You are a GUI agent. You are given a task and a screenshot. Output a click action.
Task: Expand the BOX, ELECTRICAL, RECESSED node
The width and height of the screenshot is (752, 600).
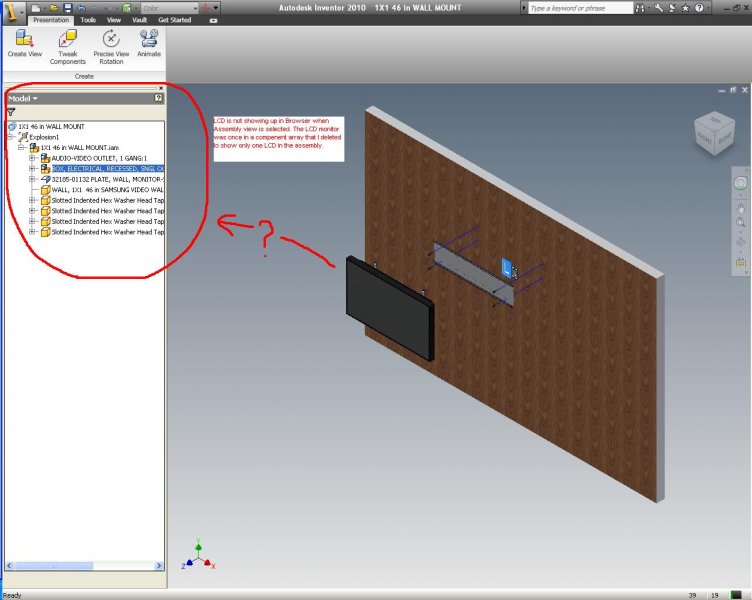click(x=32, y=169)
